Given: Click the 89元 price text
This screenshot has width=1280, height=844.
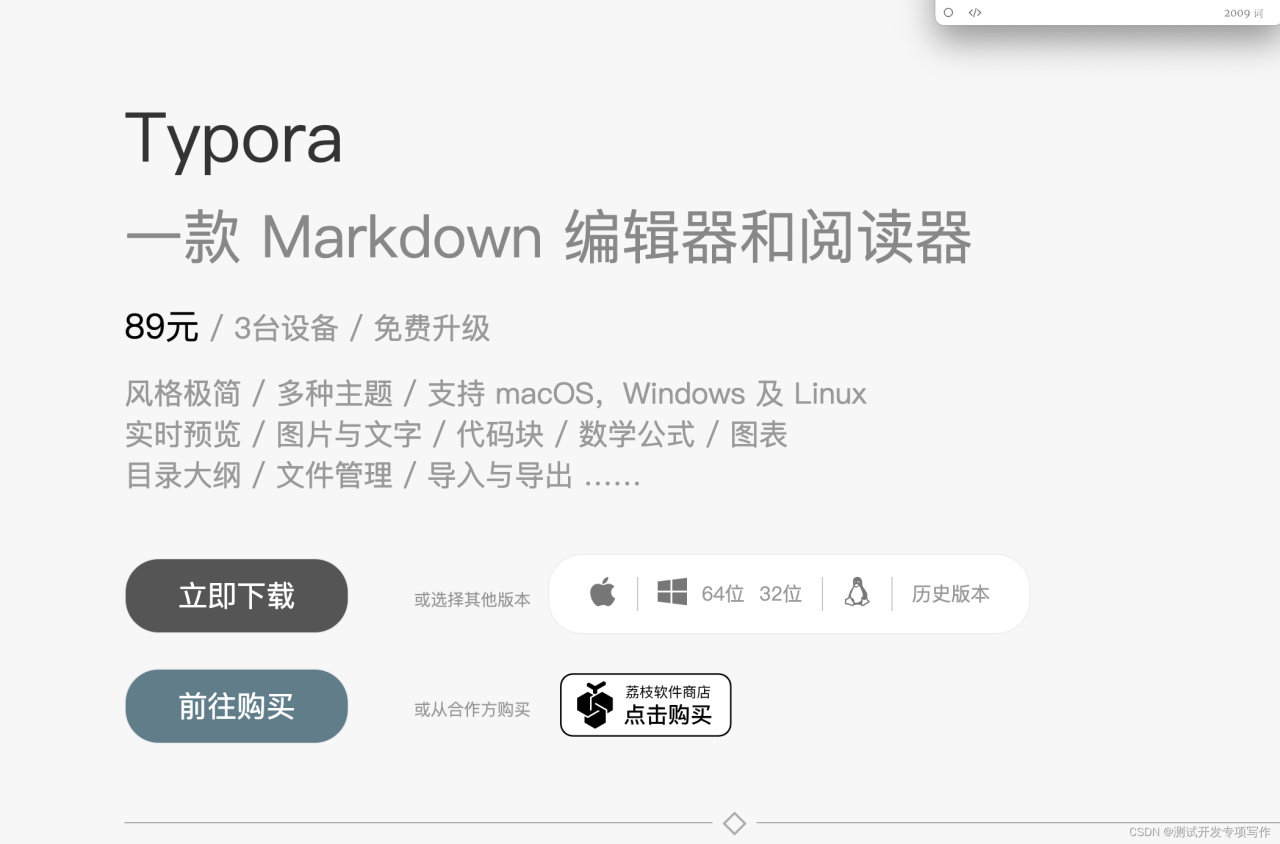Looking at the screenshot, I should [x=162, y=327].
